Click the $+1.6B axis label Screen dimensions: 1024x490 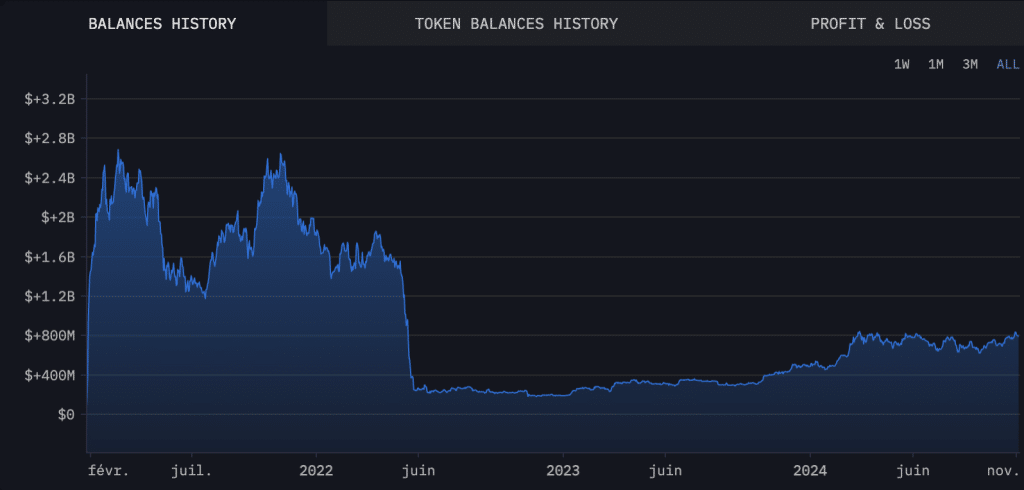coord(50,257)
